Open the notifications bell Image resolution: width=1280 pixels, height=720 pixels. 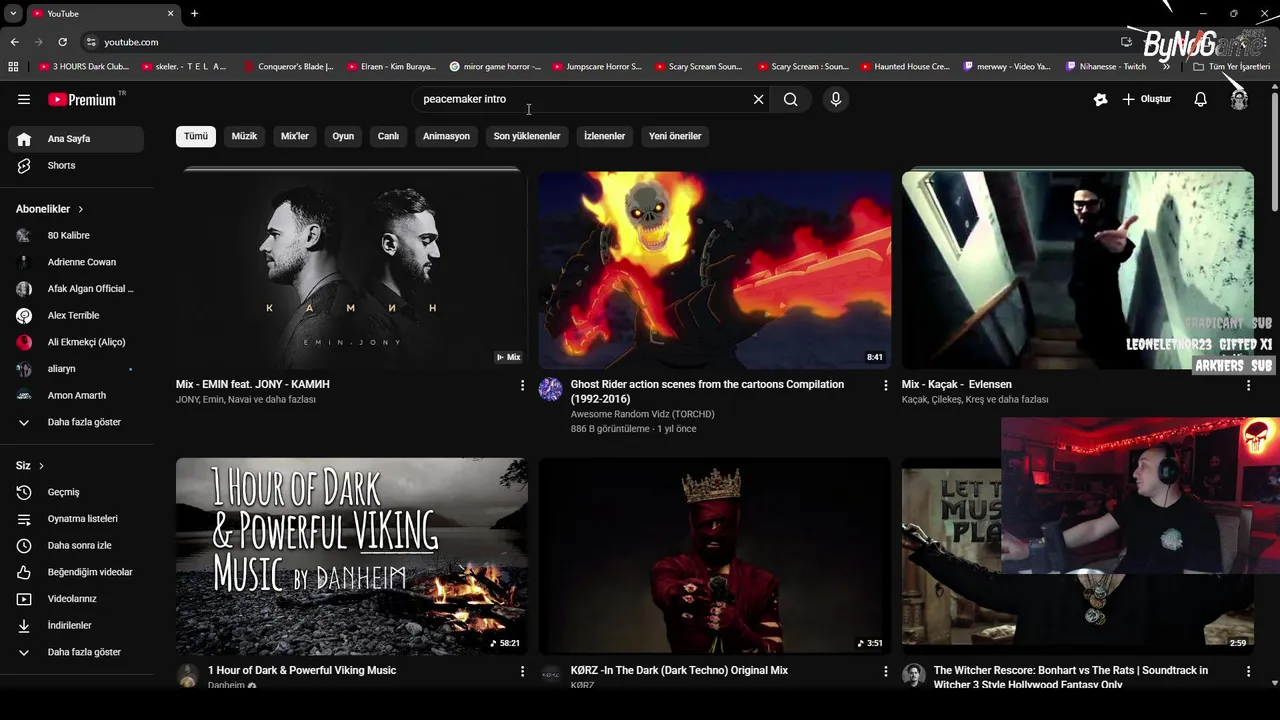[1201, 99]
